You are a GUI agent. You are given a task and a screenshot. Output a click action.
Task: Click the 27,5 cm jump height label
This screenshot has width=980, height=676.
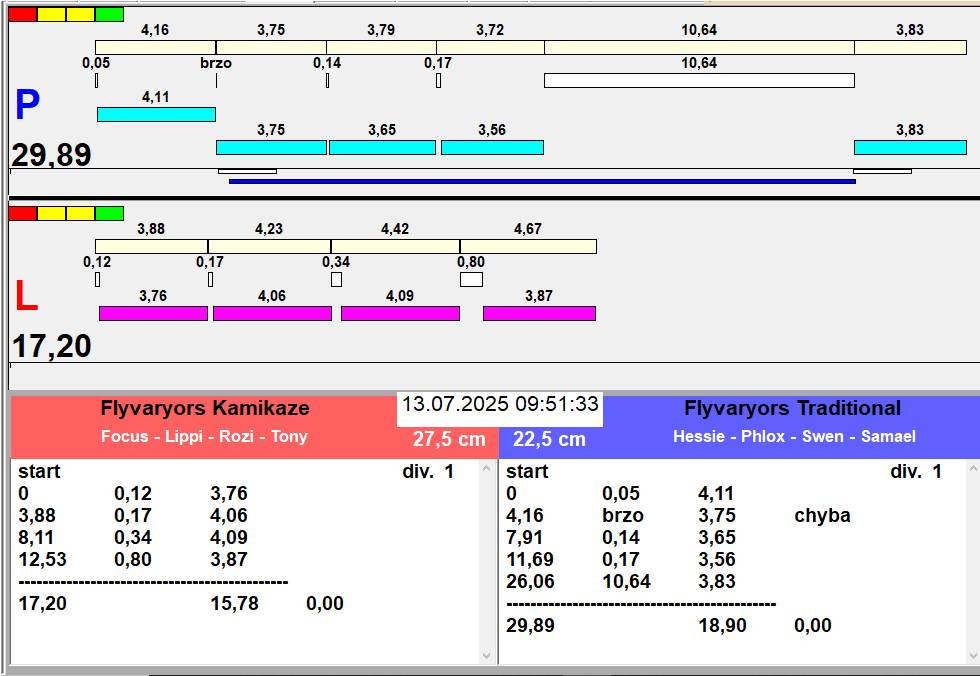click(x=449, y=439)
